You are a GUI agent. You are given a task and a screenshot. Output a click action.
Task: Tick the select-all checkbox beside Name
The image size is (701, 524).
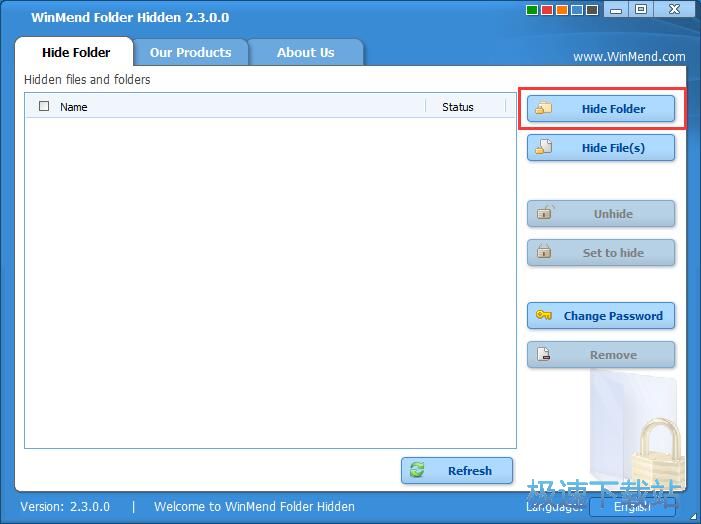(x=44, y=106)
